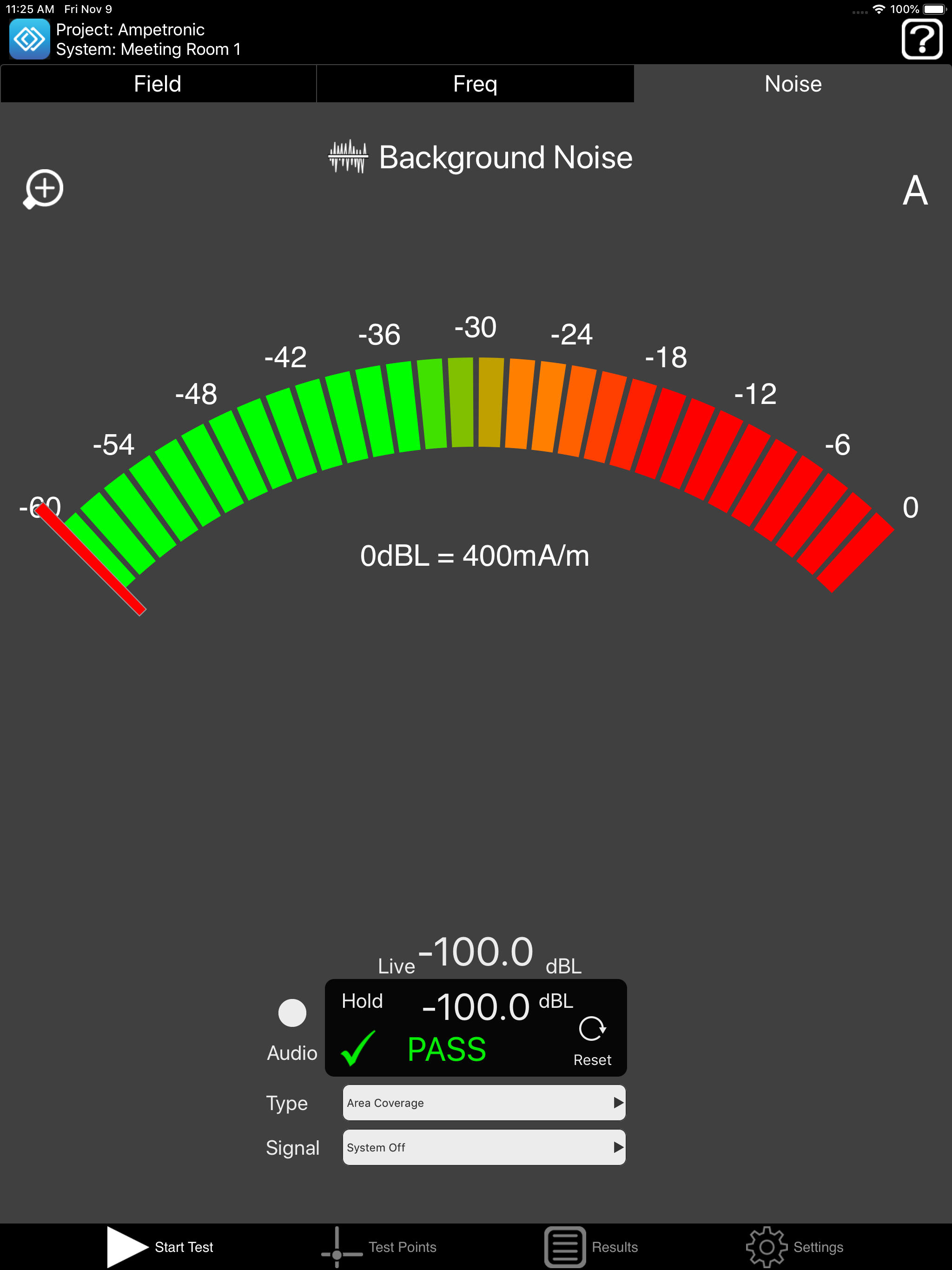Tap the battery status icon

[x=935, y=9]
